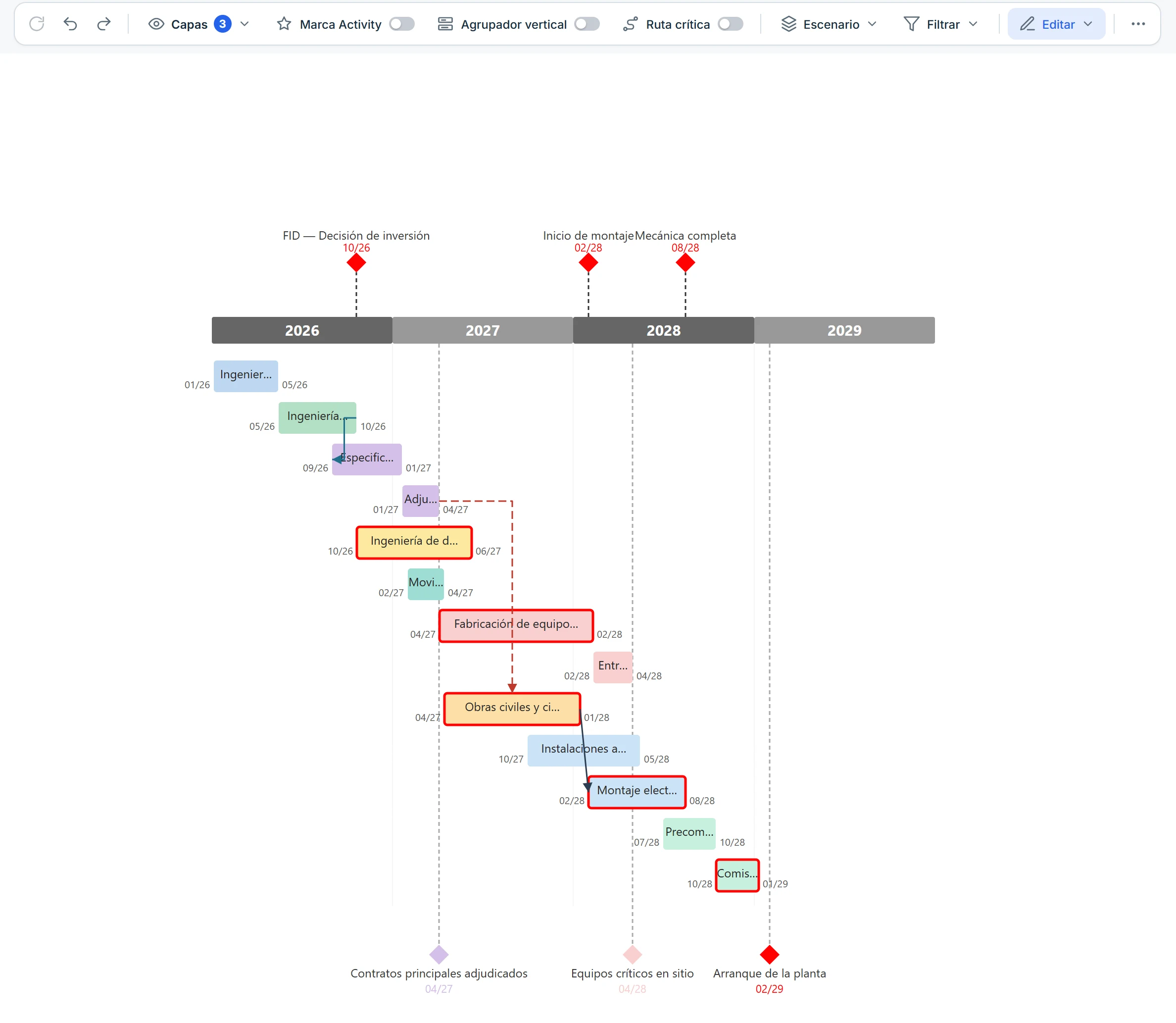Click the star icon for Marca Activity

[x=284, y=24]
